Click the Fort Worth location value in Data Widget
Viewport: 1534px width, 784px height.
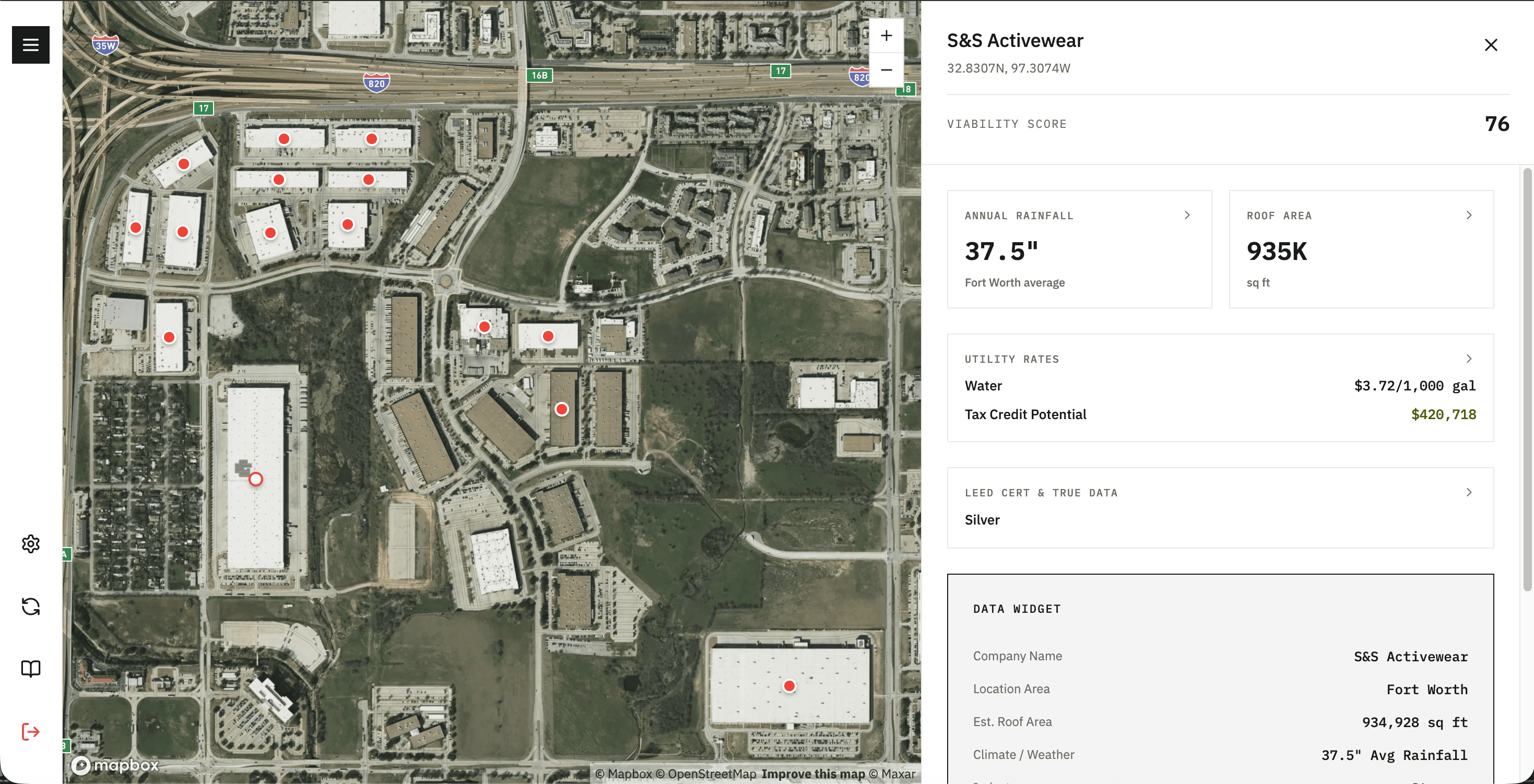pyautogui.click(x=1427, y=690)
